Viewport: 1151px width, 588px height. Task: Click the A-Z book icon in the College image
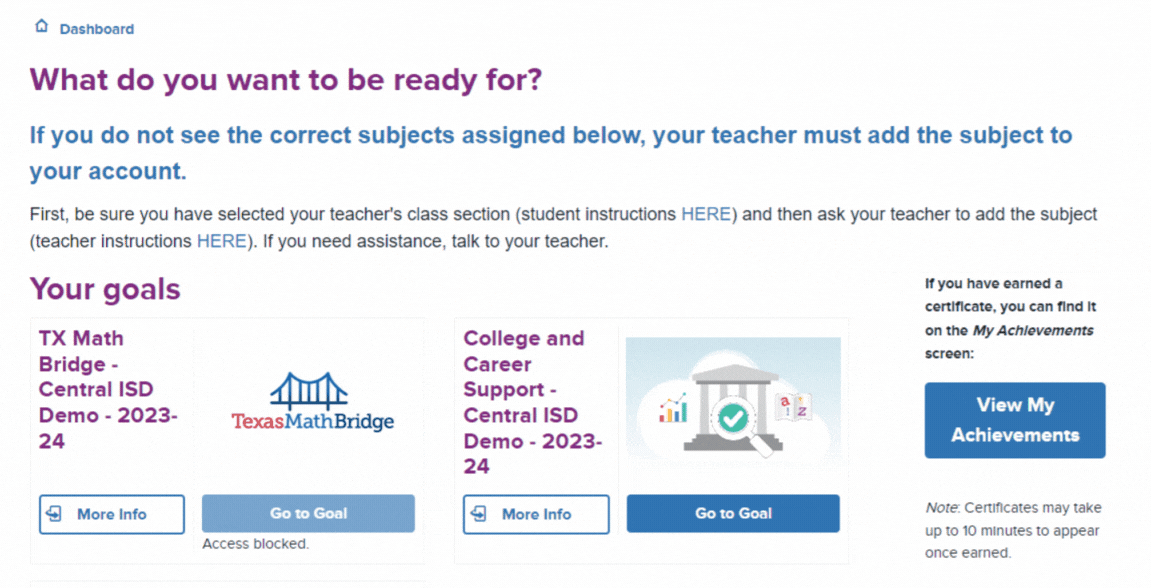coord(795,405)
